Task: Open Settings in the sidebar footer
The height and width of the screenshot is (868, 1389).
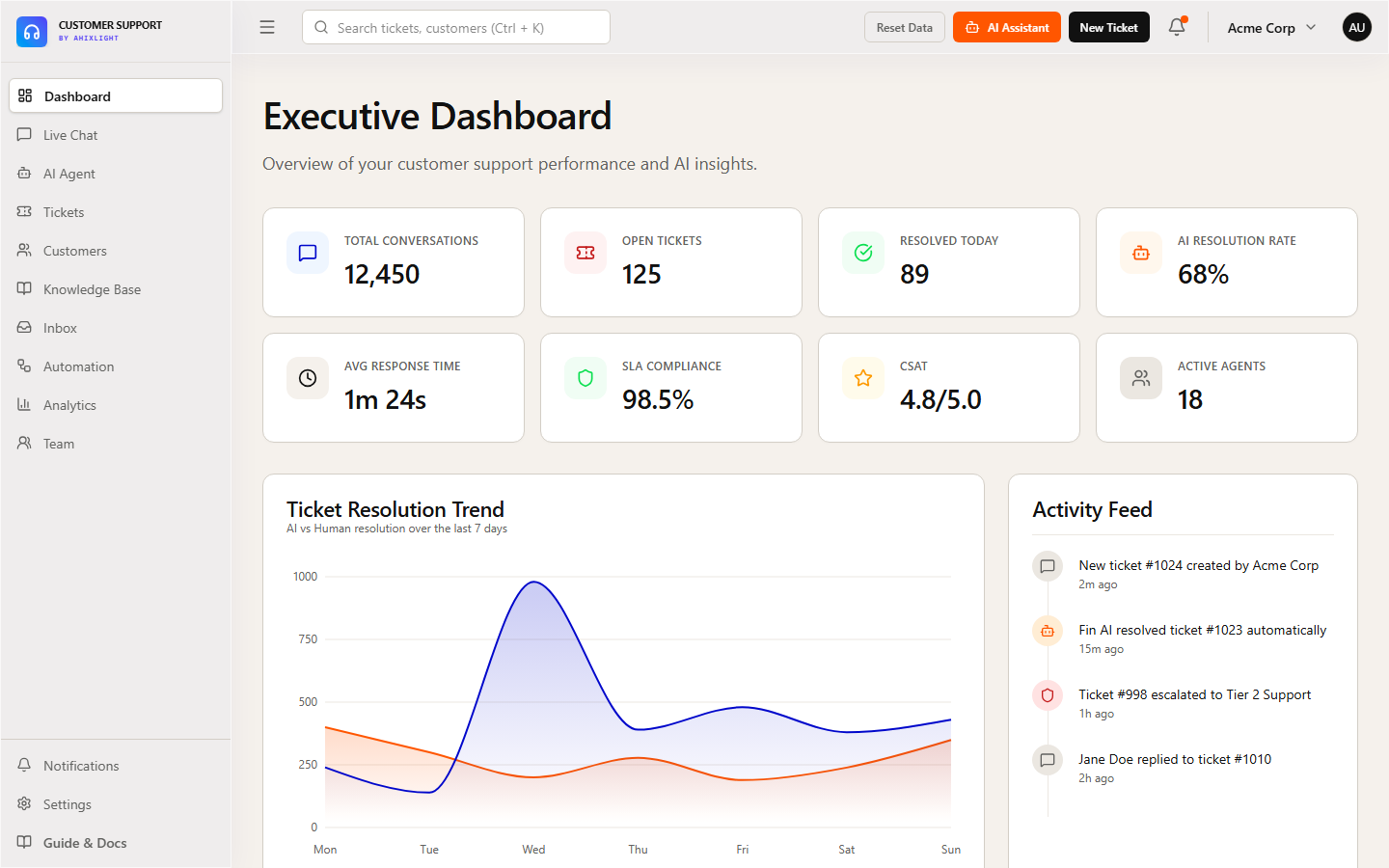Action: click(x=116, y=804)
